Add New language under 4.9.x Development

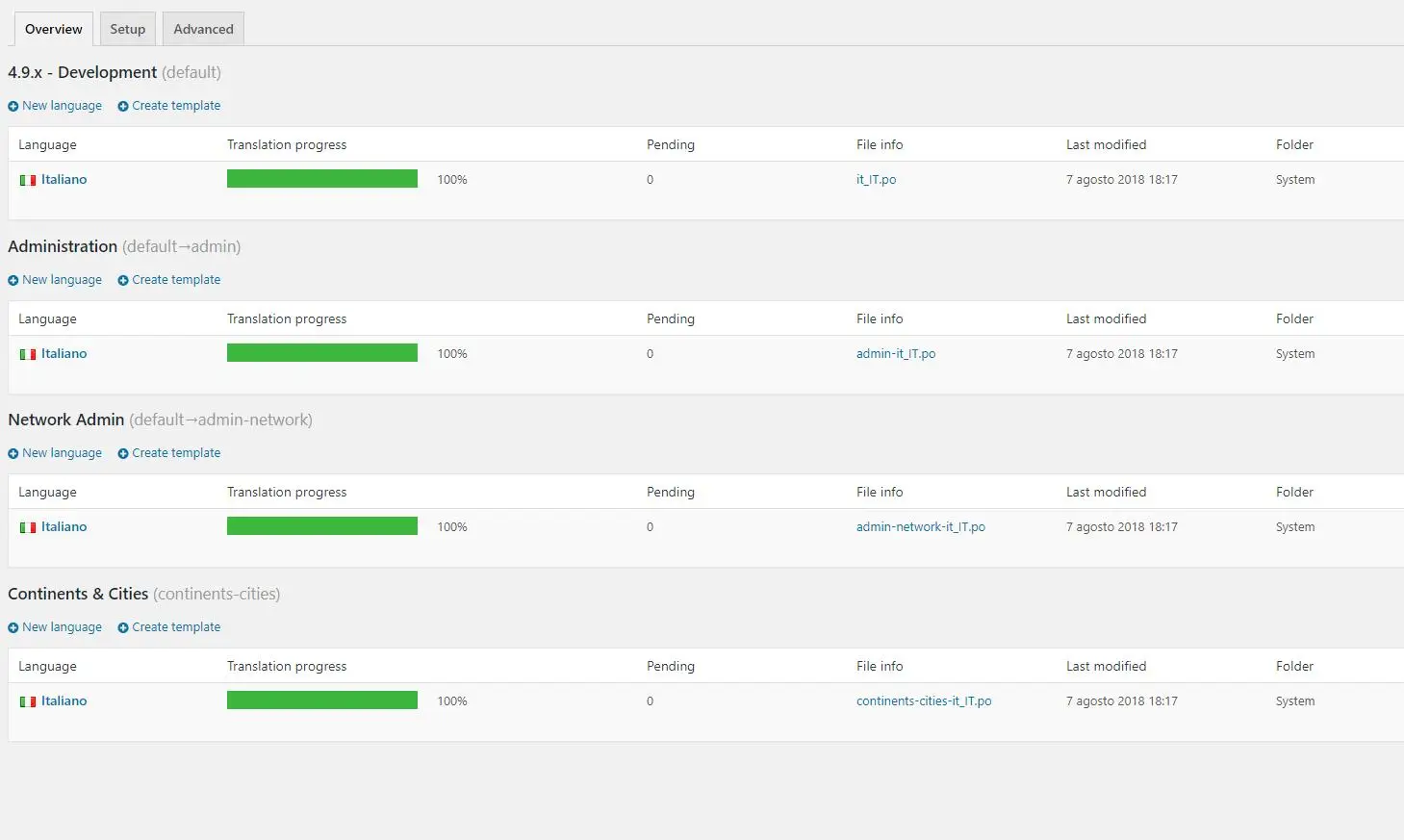(x=55, y=106)
